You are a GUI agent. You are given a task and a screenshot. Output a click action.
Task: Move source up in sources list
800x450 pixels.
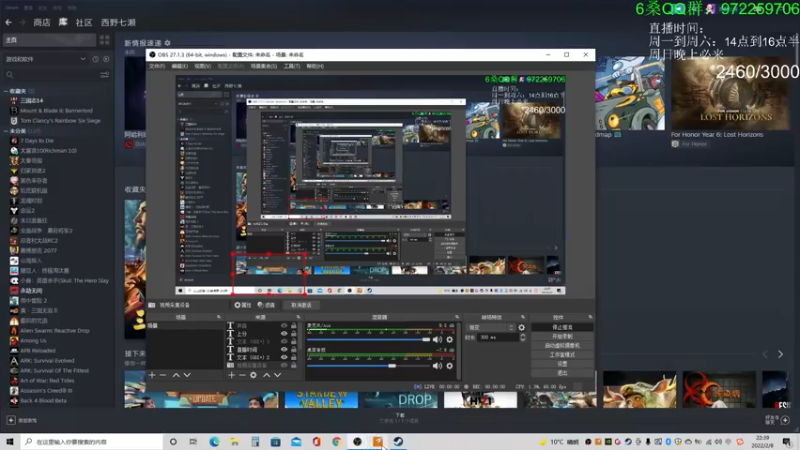pos(266,375)
